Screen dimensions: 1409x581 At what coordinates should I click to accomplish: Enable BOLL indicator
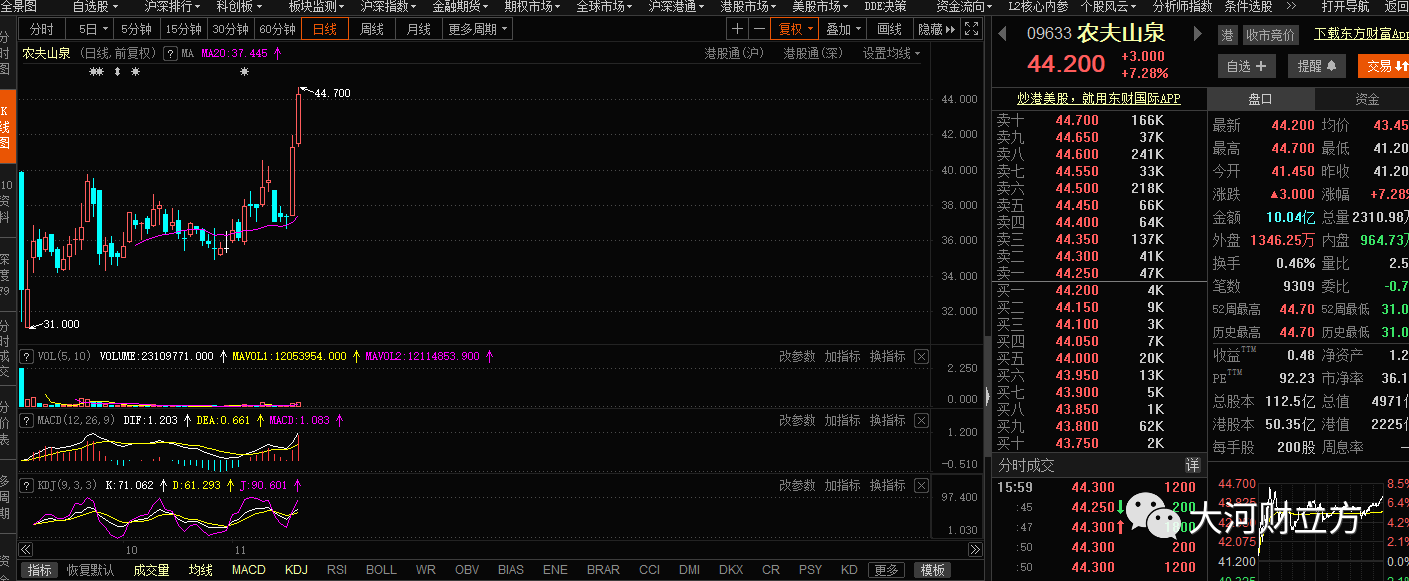pos(381,570)
